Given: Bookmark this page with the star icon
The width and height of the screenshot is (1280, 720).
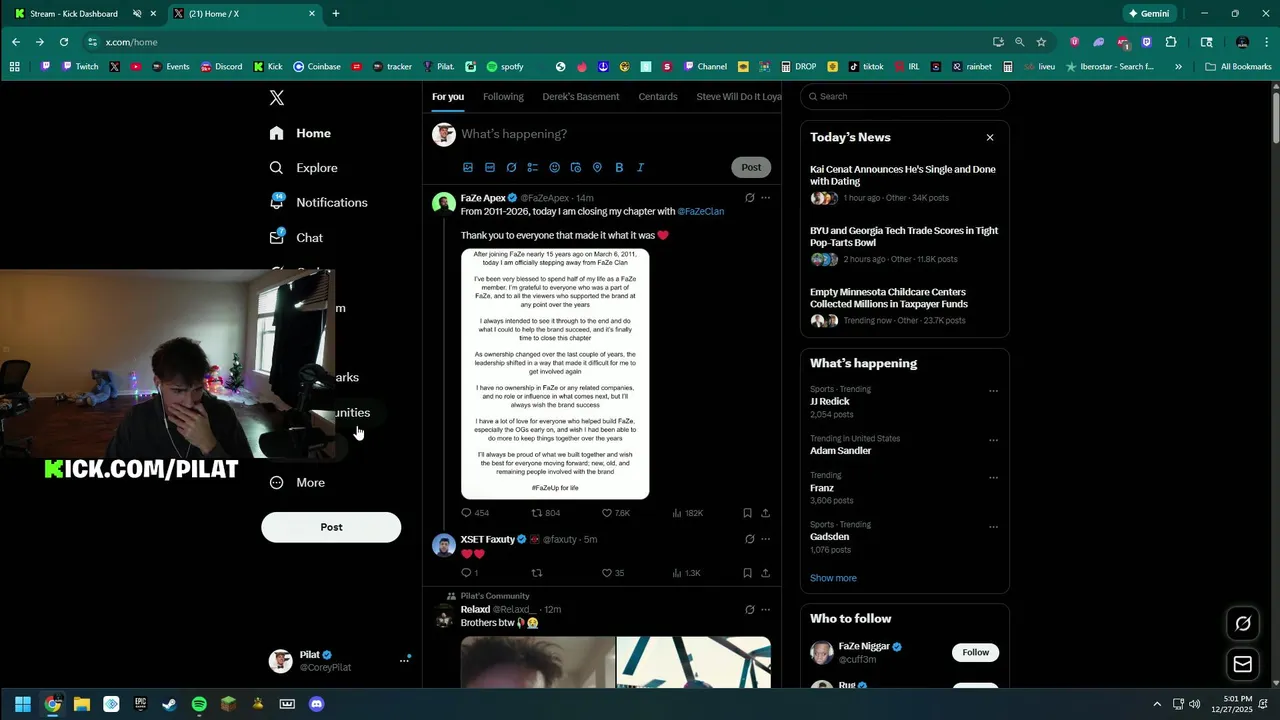Looking at the screenshot, I should pos(1041,42).
